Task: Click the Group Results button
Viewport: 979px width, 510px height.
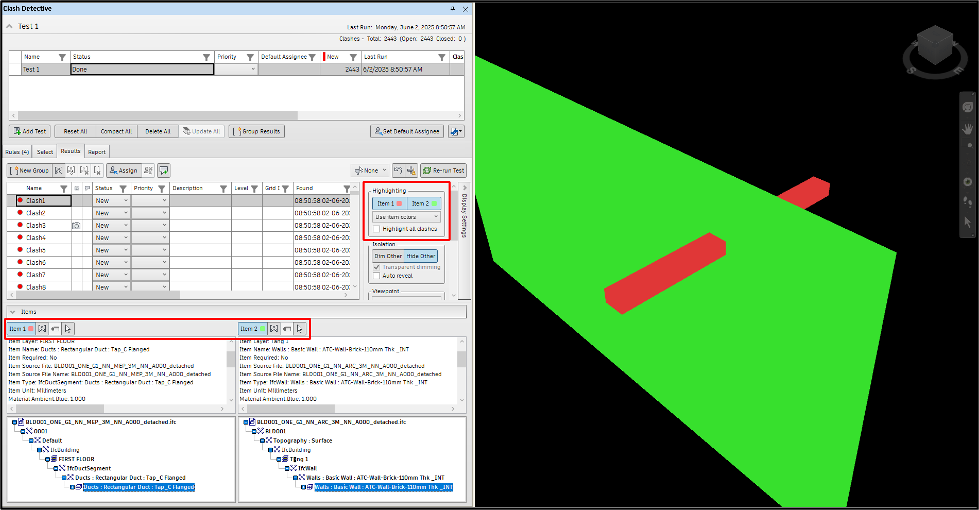Action: (257, 131)
